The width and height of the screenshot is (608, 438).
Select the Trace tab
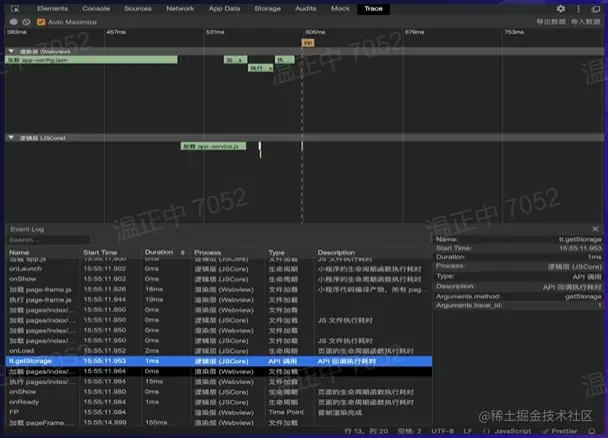(373, 9)
